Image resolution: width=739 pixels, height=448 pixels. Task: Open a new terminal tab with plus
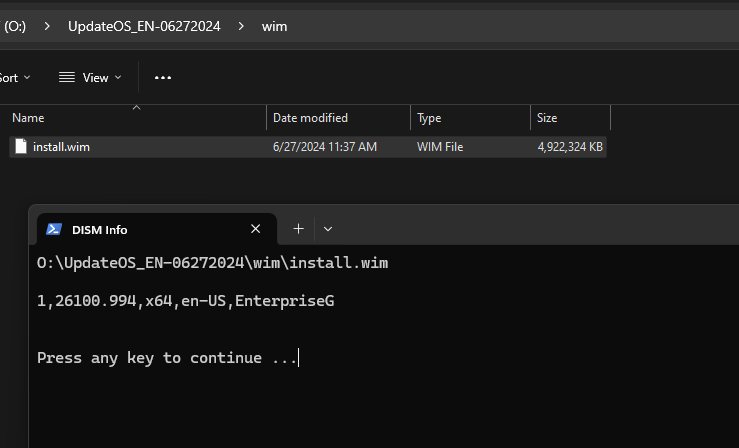[x=298, y=229]
